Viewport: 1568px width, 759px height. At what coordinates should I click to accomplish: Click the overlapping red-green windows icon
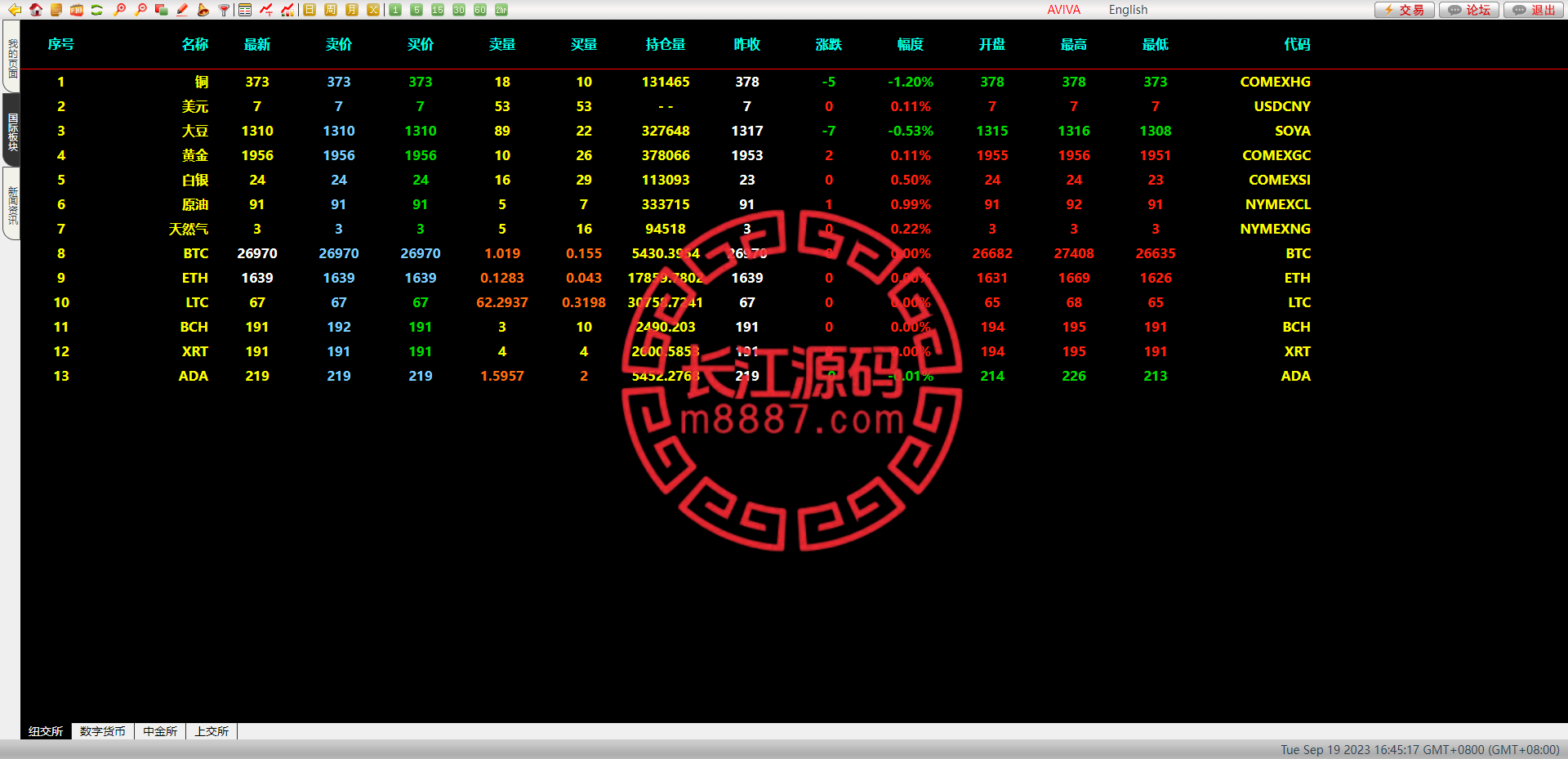click(162, 10)
